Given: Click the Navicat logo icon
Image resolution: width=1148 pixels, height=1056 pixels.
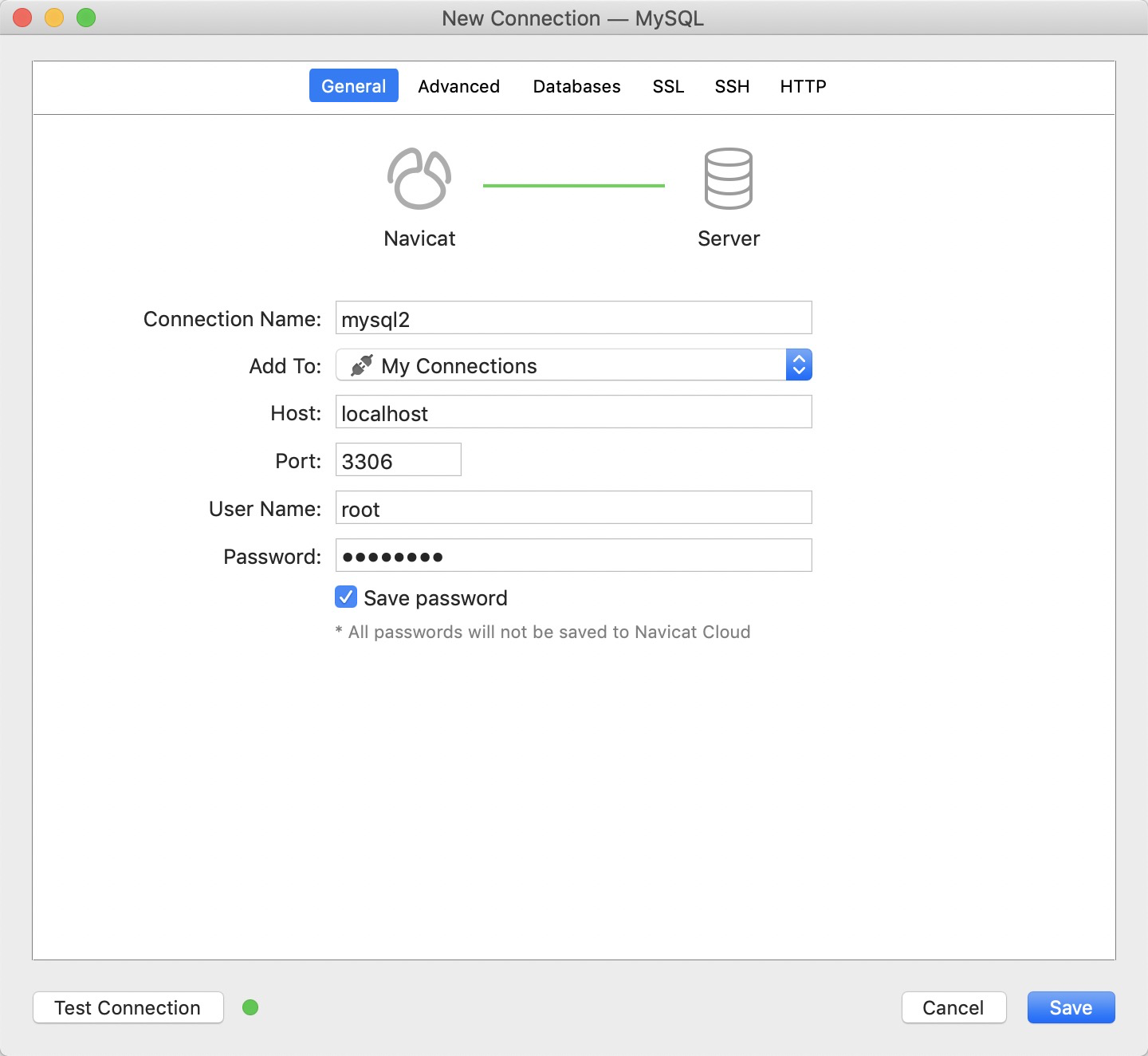Looking at the screenshot, I should [x=419, y=179].
